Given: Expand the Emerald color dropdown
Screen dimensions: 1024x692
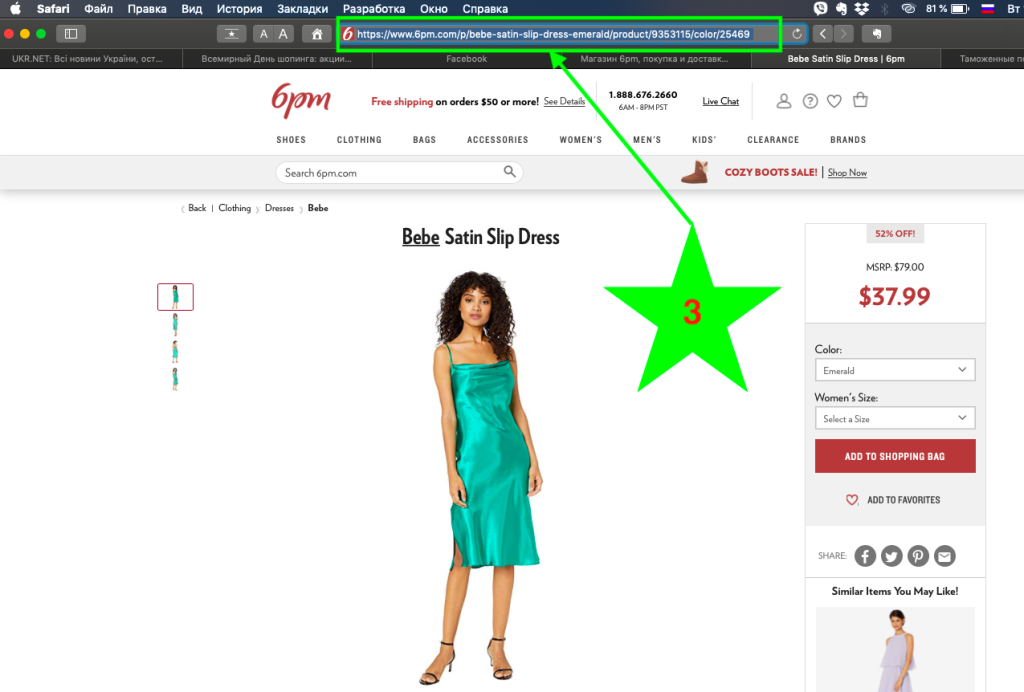Looking at the screenshot, I should (x=895, y=370).
